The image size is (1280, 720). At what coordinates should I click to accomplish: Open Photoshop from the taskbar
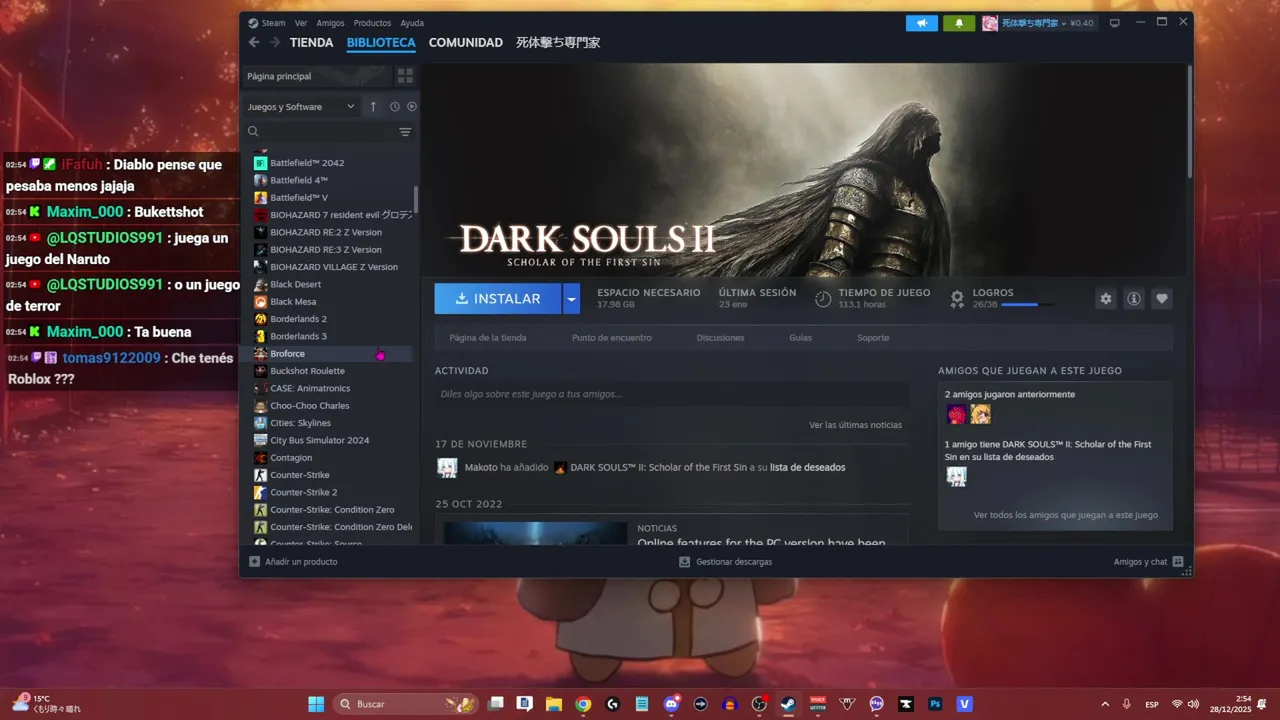pyautogui.click(x=935, y=704)
